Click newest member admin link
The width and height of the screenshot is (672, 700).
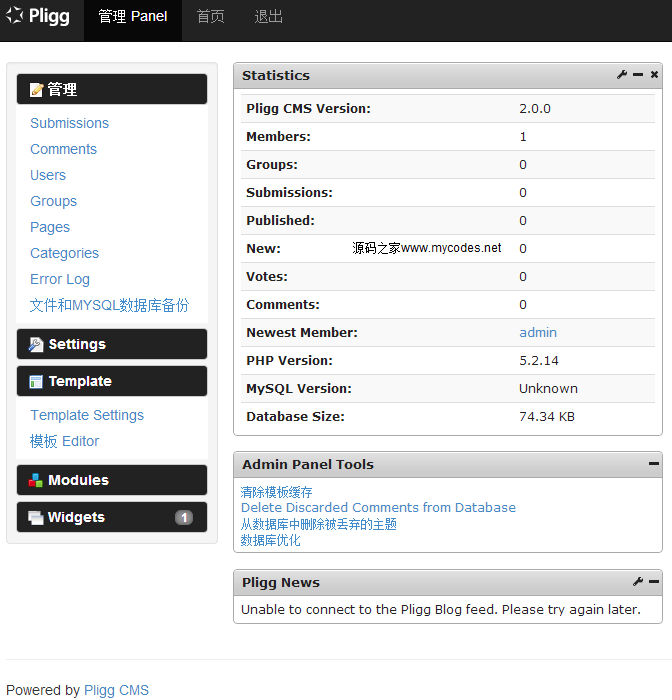[x=538, y=333]
